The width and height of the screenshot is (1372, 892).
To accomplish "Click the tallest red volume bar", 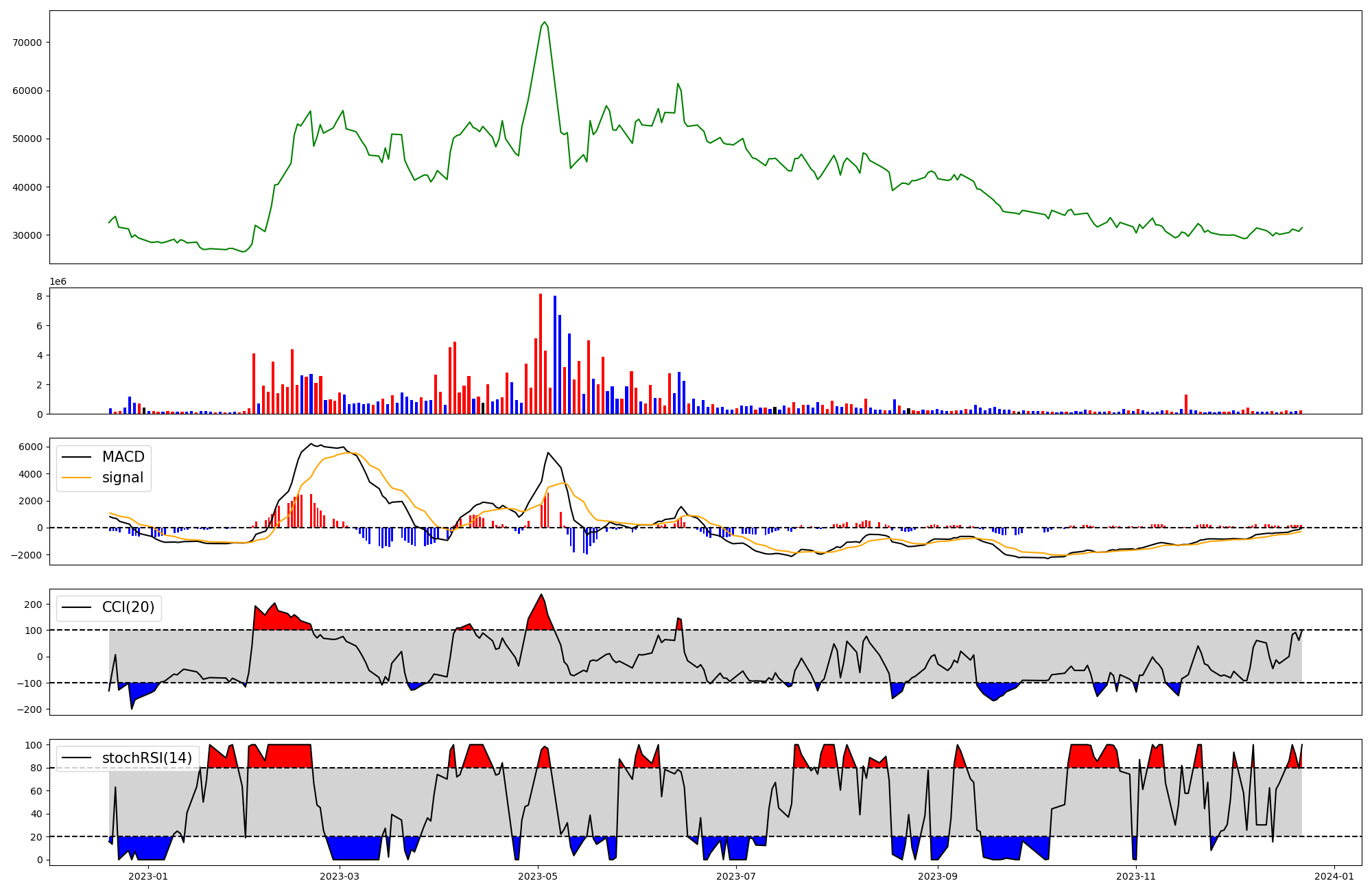I will pos(541,354).
